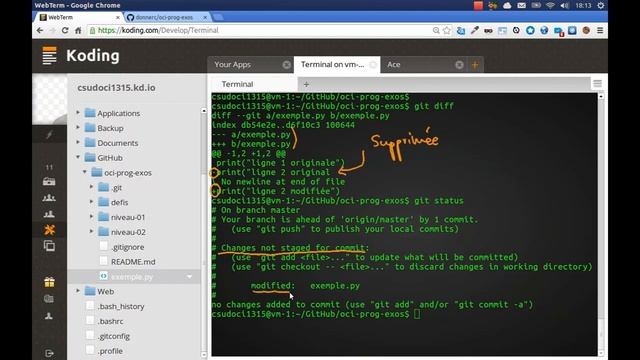Open the volume indicator in system tray
The image size is (640, 360).
(x=564, y=5)
